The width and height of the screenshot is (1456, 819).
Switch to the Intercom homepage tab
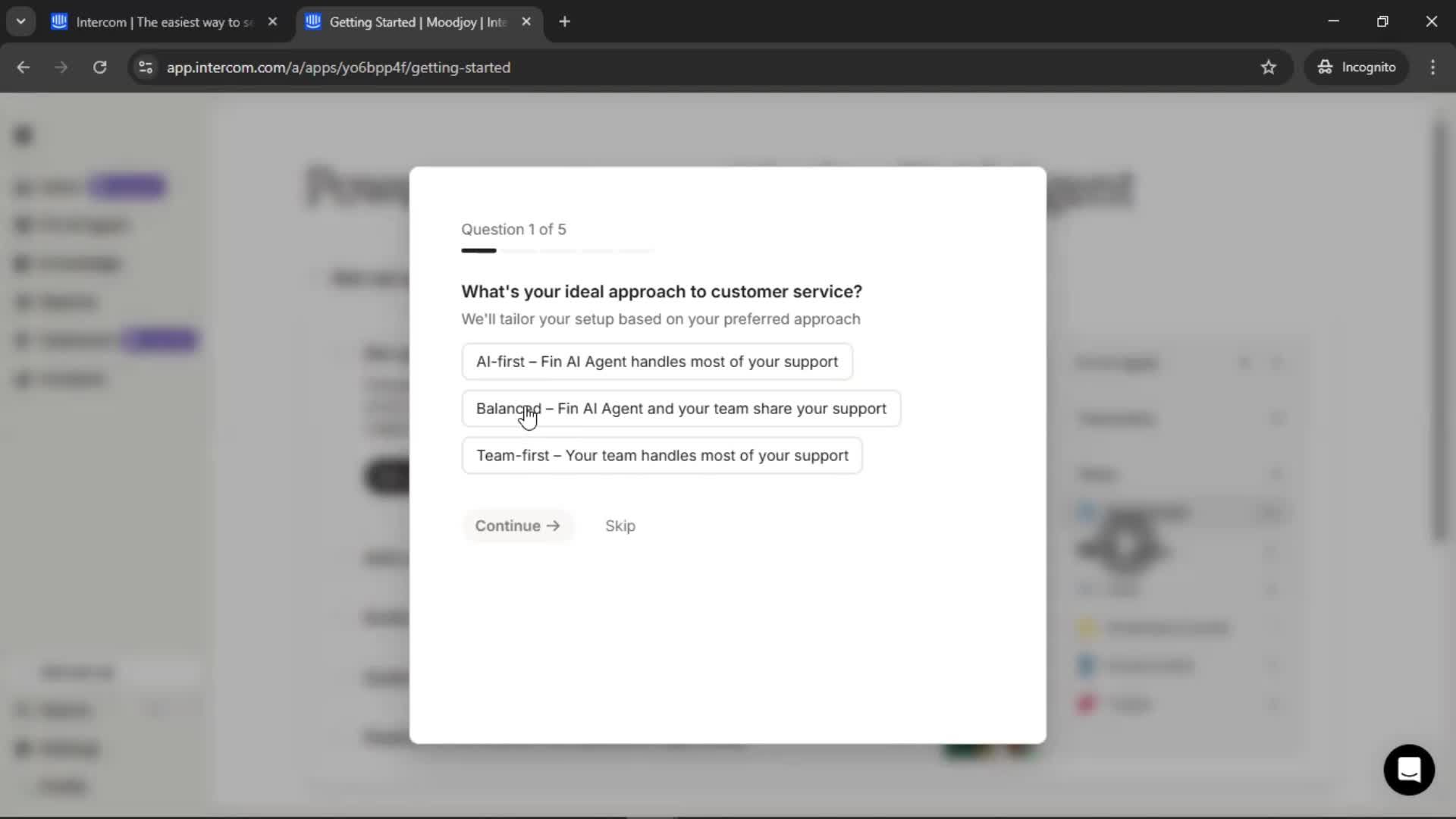click(164, 22)
